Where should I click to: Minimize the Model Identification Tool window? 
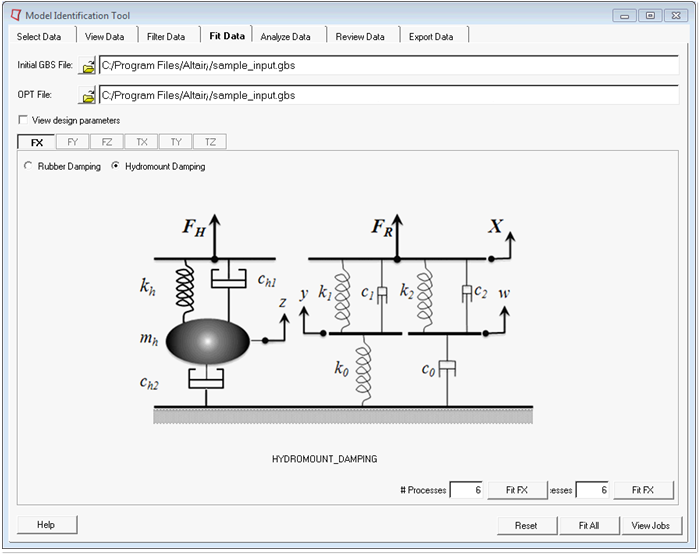(x=625, y=16)
